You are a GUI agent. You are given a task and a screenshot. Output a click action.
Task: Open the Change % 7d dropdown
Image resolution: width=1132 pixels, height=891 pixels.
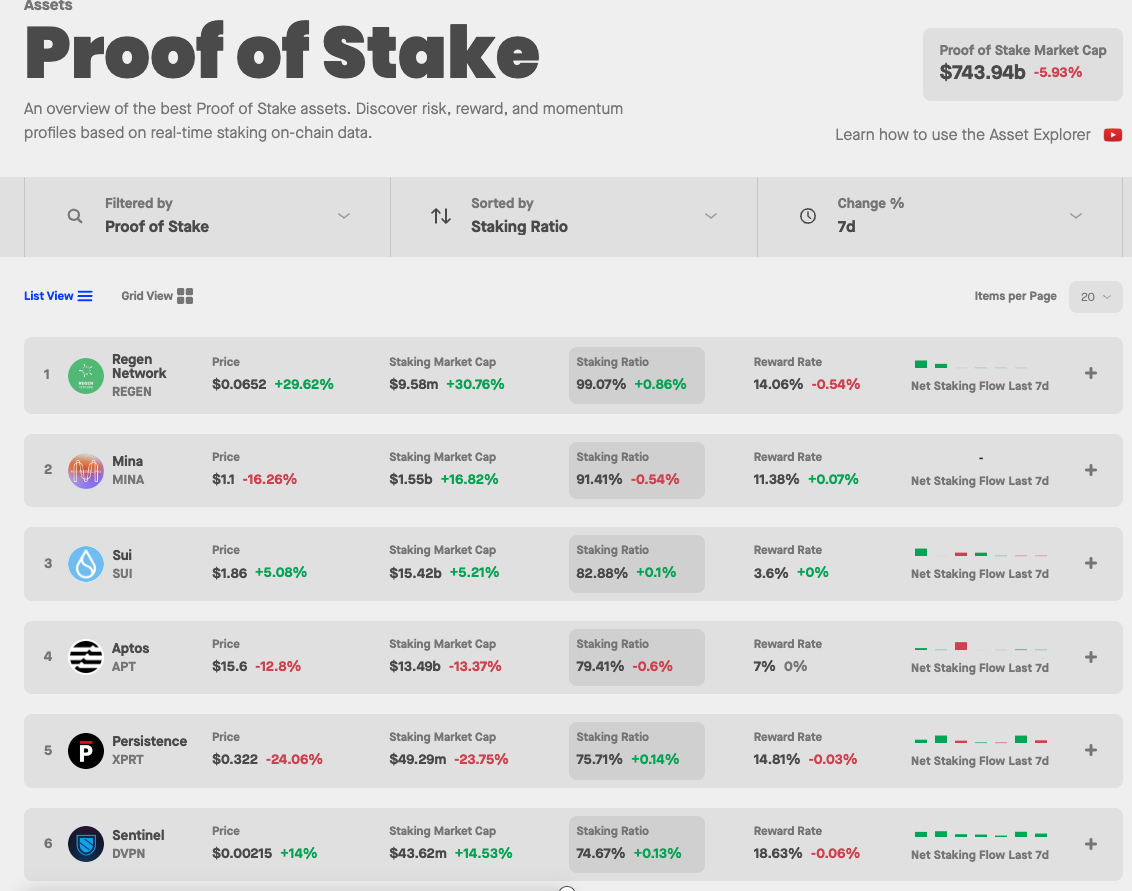pyautogui.click(x=939, y=216)
